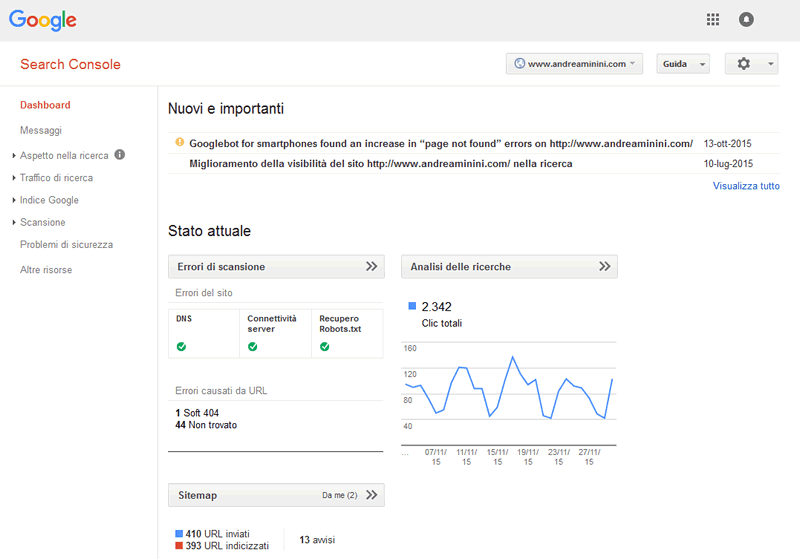Click the orange warning icon next to Googlebot message
The width and height of the screenshot is (800, 559).
coord(180,142)
